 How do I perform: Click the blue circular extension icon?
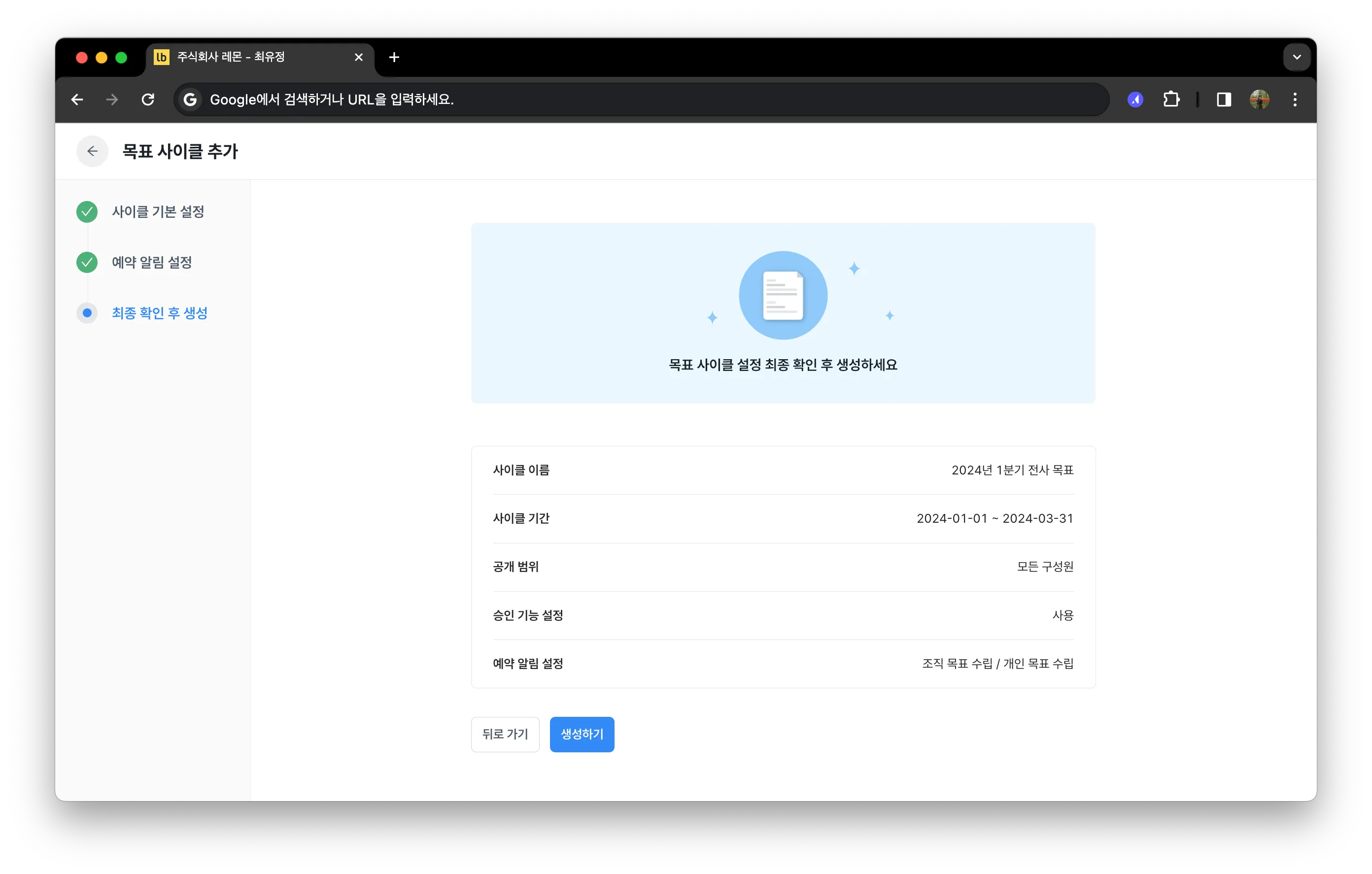tap(1135, 100)
